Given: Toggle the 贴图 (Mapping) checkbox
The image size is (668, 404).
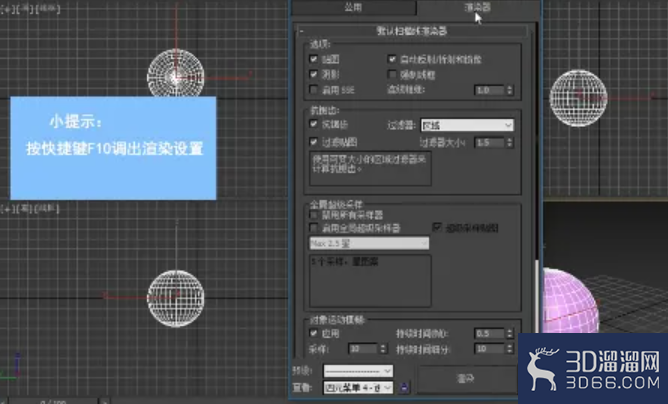Looking at the screenshot, I should [314, 59].
